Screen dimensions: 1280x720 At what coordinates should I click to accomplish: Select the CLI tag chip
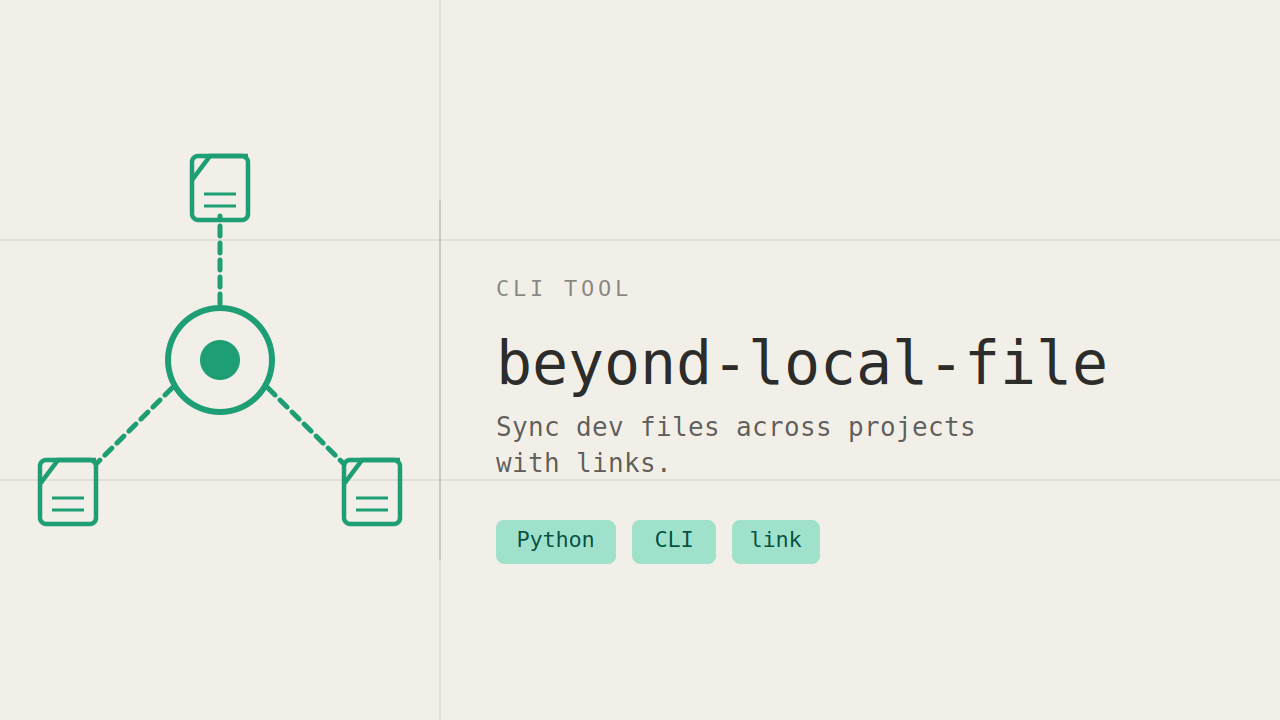[x=673, y=541]
